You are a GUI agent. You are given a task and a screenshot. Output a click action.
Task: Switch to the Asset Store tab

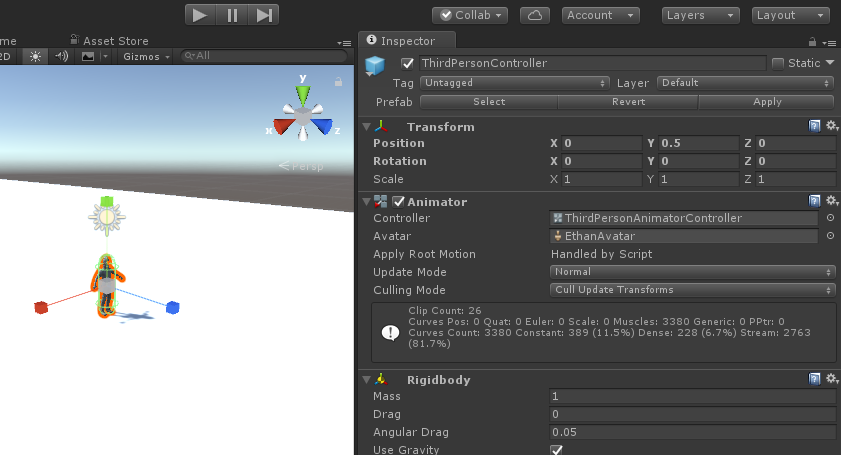(x=109, y=41)
